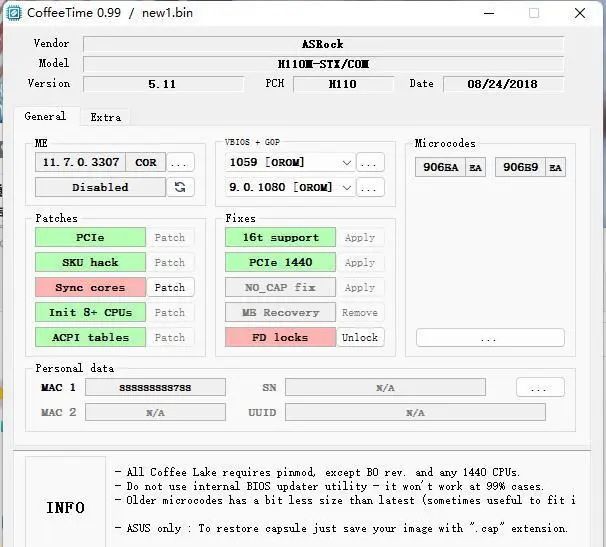Image resolution: width=606 pixels, height=547 pixels.
Task: Open the VBIOS 1059 [OROM] dropdown
Action: tap(289, 162)
